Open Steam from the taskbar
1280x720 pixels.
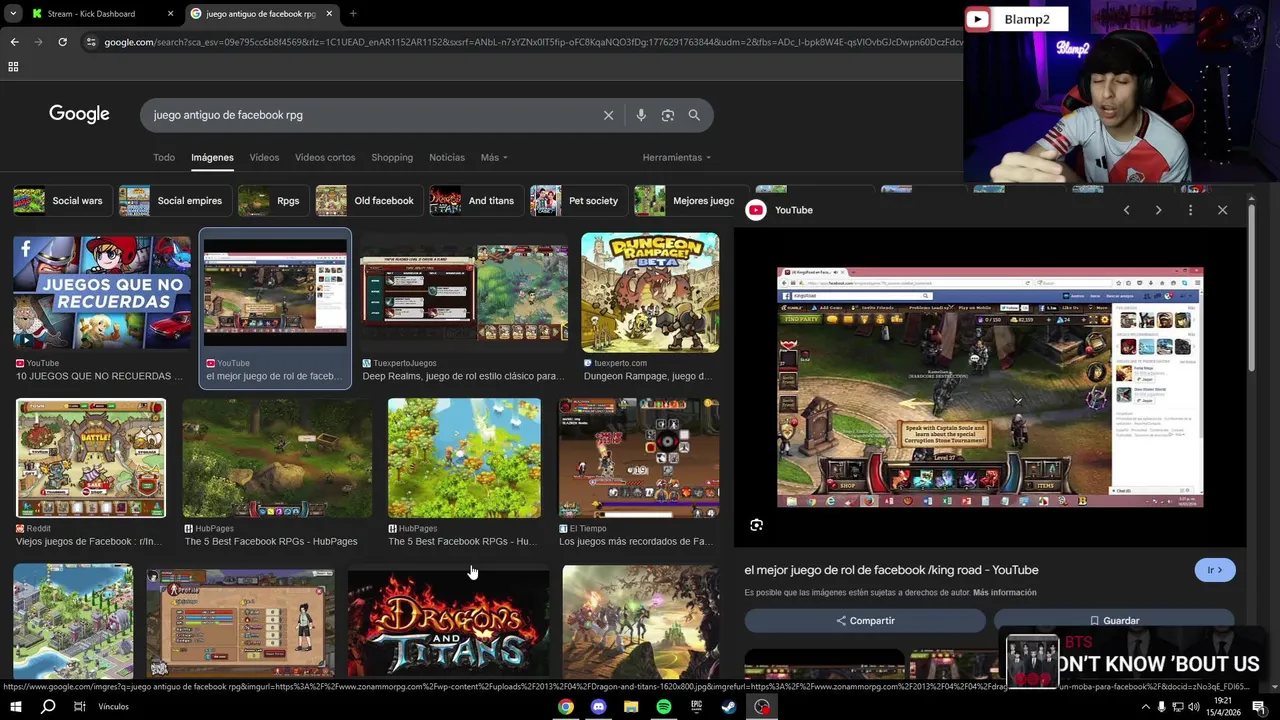pyautogui.click(x=729, y=707)
